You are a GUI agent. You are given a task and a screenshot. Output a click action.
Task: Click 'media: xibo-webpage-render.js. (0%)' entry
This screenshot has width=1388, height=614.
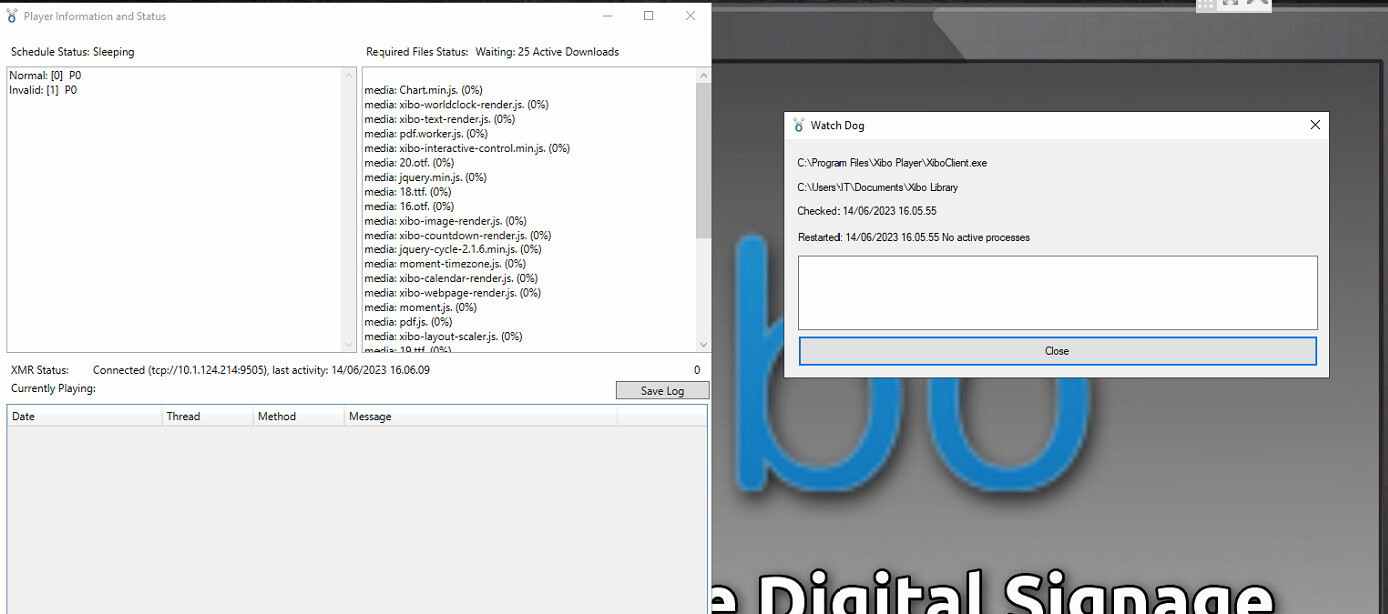pyautogui.click(x=453, y=293)
